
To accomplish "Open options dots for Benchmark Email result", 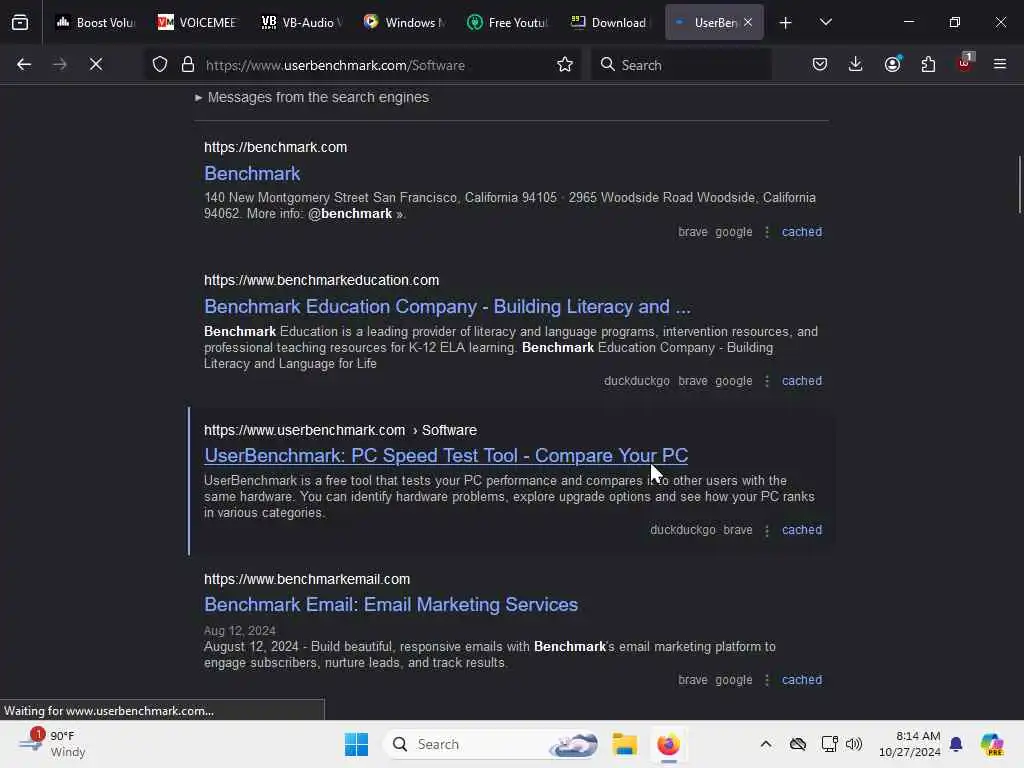I will pyautogui.click(x=767, y=680).
